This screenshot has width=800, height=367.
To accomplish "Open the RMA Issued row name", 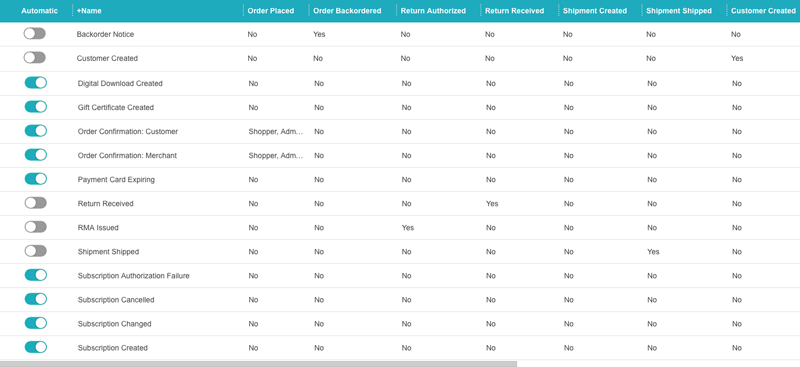I will pos(98,227).
